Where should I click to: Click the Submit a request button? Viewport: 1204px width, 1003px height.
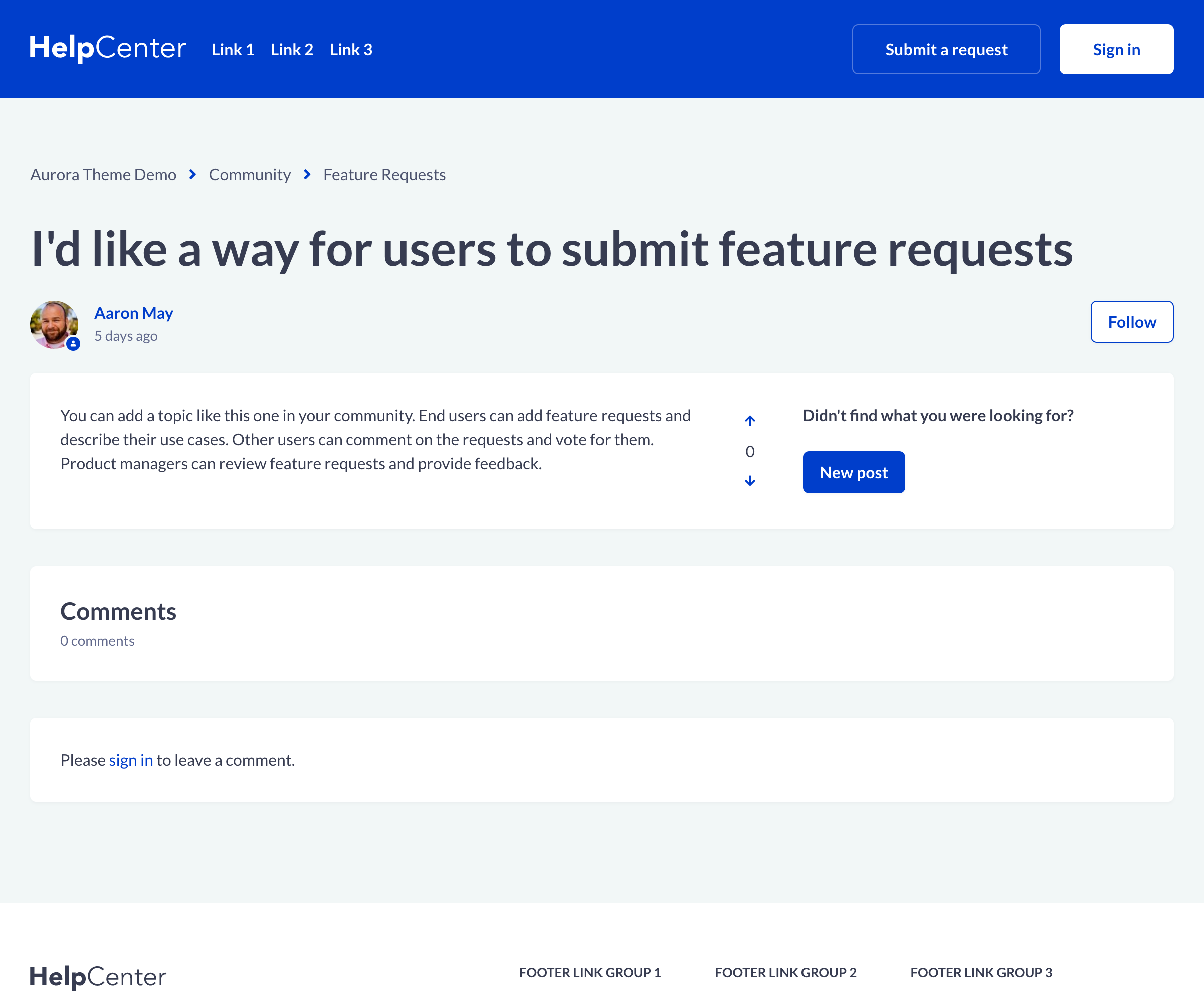coord(945,49)
